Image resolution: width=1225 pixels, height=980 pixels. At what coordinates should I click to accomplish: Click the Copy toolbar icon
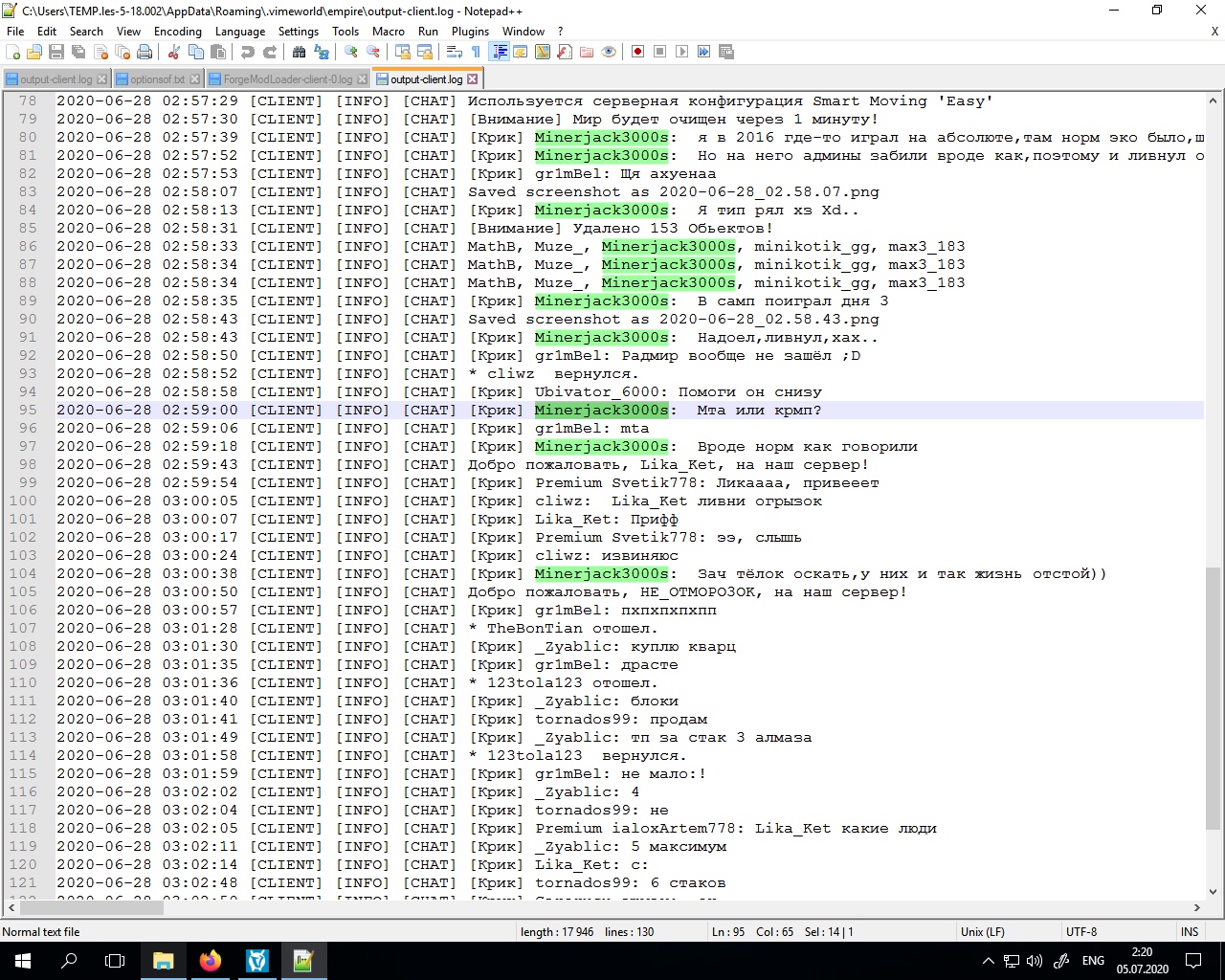click(196, 52)
